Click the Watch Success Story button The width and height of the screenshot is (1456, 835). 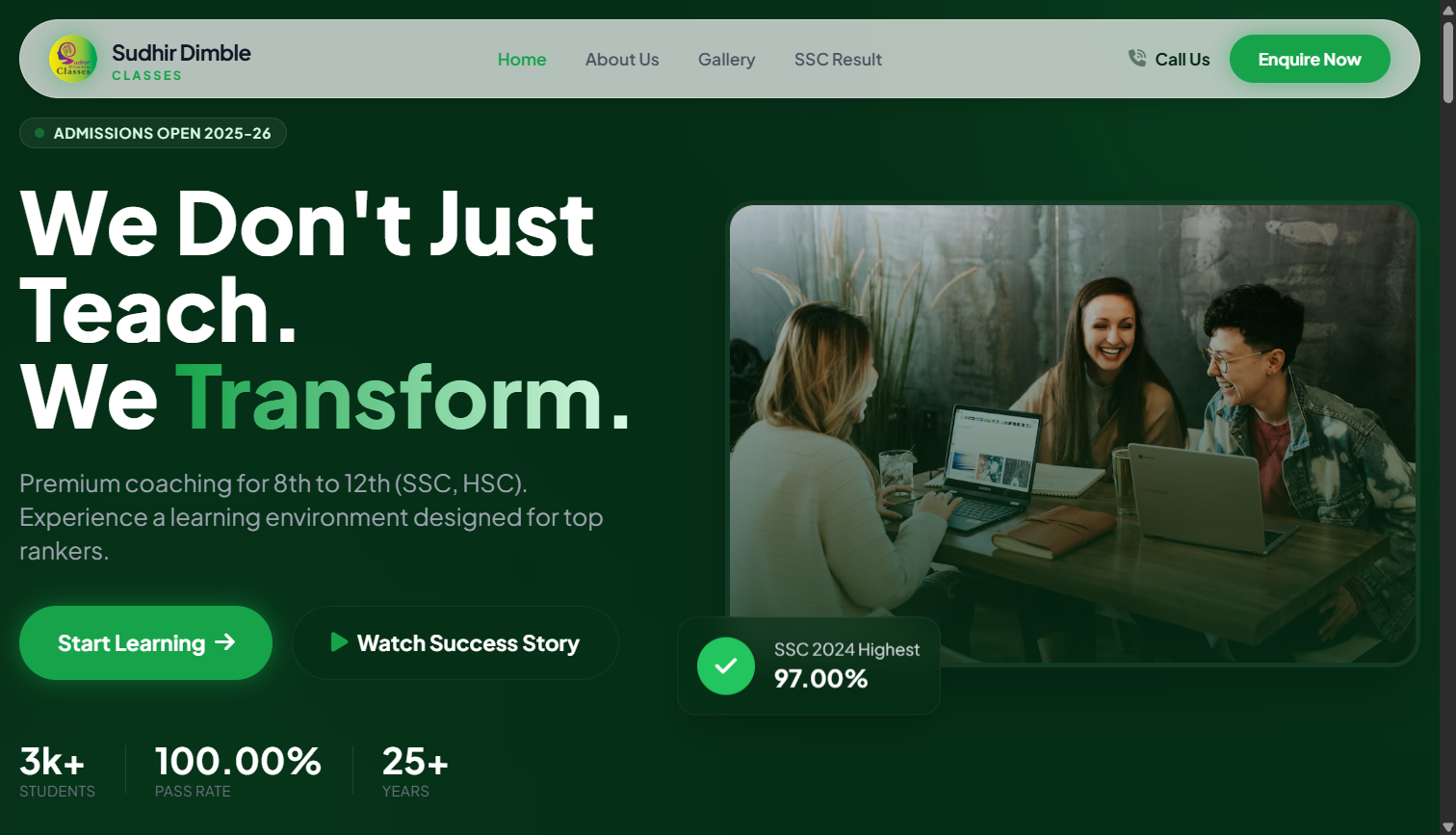[455, 642]
